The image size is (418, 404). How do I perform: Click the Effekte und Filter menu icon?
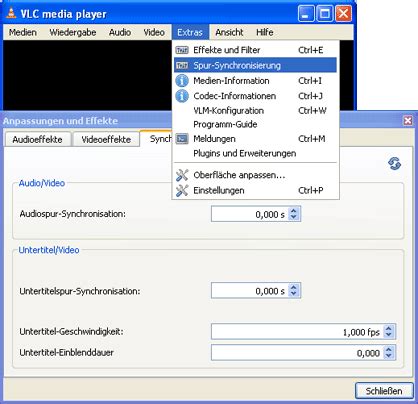182,50
